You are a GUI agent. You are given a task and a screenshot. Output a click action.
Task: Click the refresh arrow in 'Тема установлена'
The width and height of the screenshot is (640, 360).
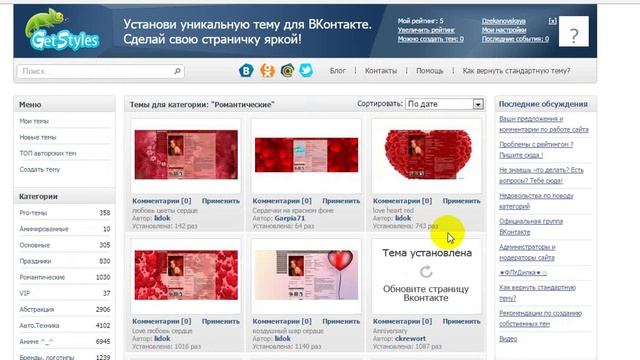tap(426, 271)
